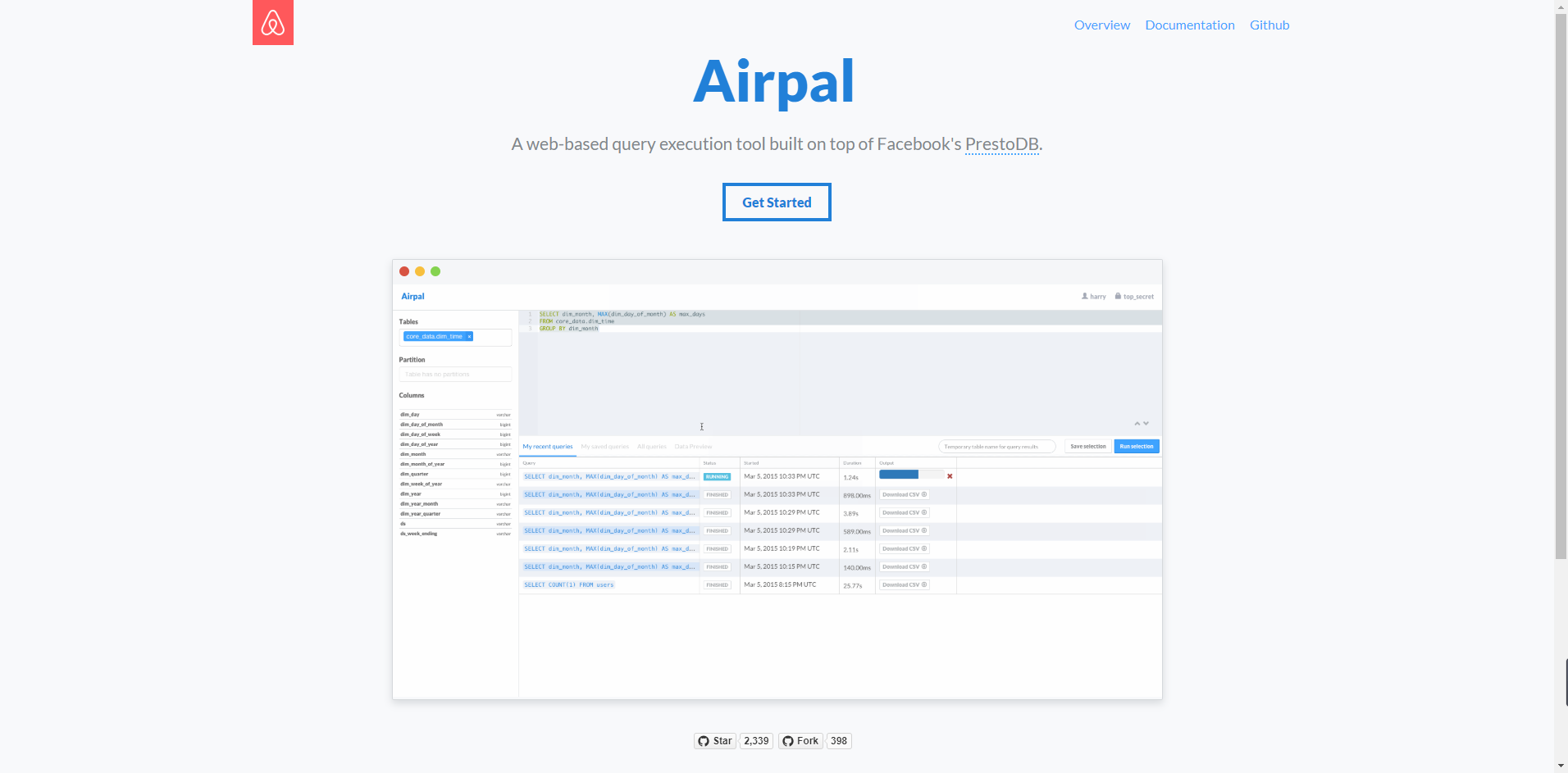Click the lock icon beside top_secret

click(x=1117, y=296)
